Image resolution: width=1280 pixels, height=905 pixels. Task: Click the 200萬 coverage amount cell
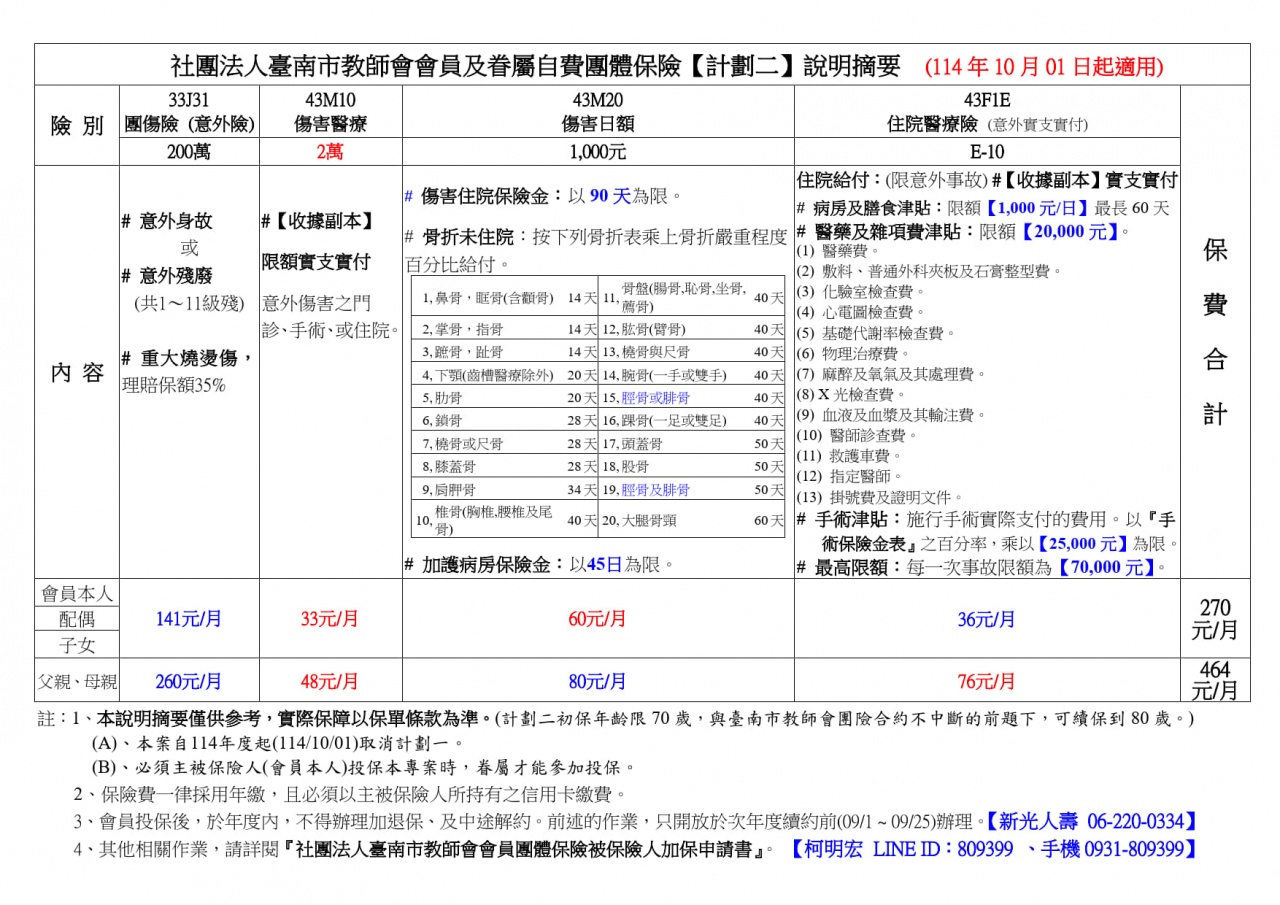click(x=189, y=152)
